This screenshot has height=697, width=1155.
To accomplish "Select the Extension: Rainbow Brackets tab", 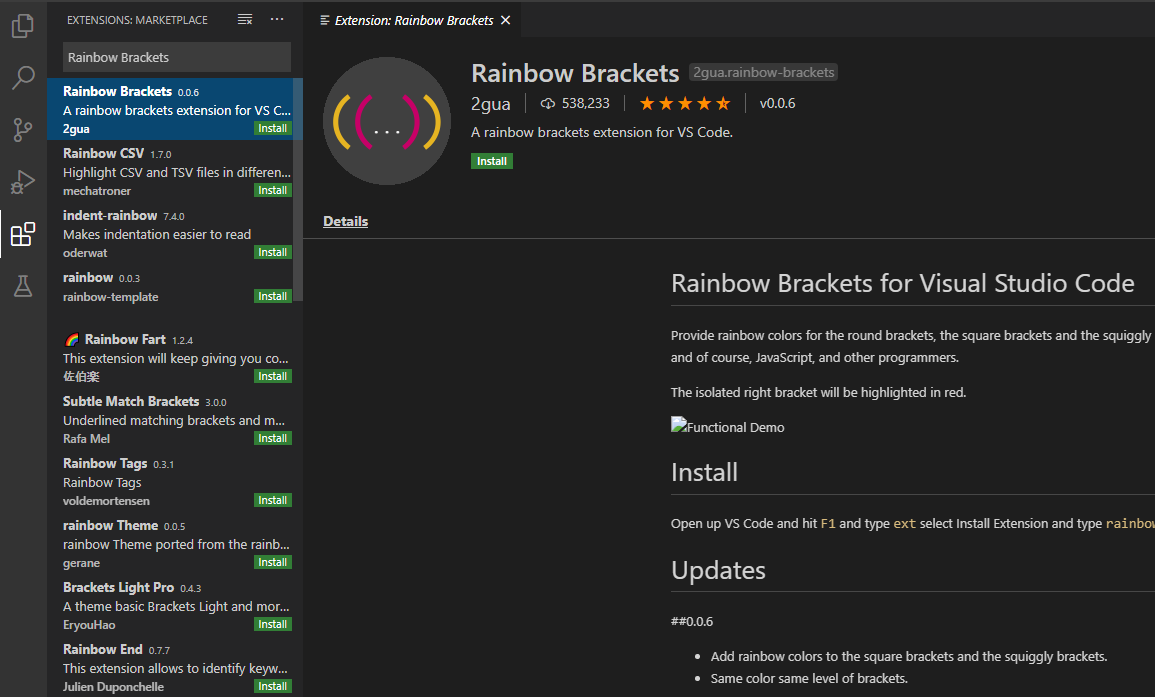I will point(413,21).
